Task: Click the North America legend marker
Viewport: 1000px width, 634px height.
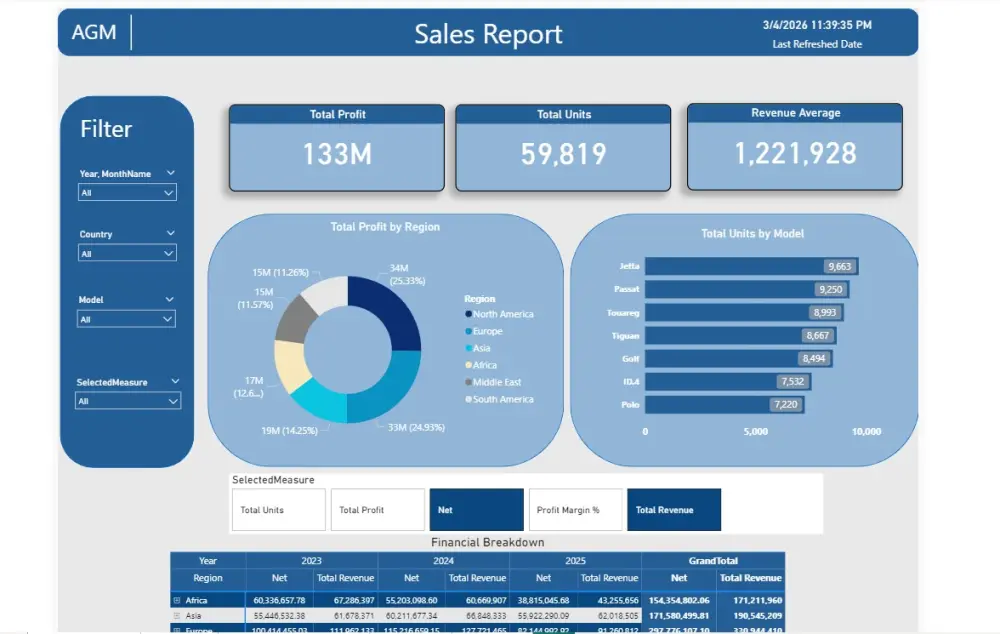Action: [x=469, y=314]
